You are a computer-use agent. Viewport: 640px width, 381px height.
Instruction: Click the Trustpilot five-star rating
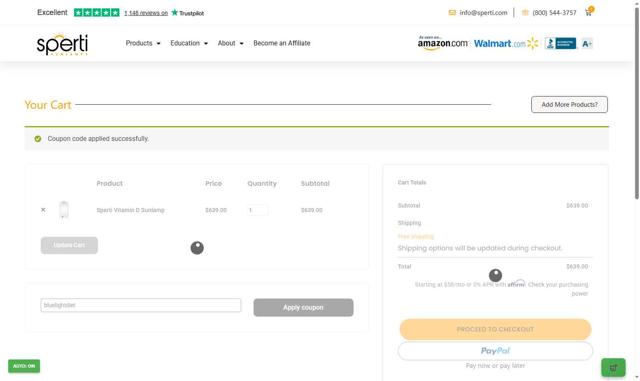[x=97, y=12]
